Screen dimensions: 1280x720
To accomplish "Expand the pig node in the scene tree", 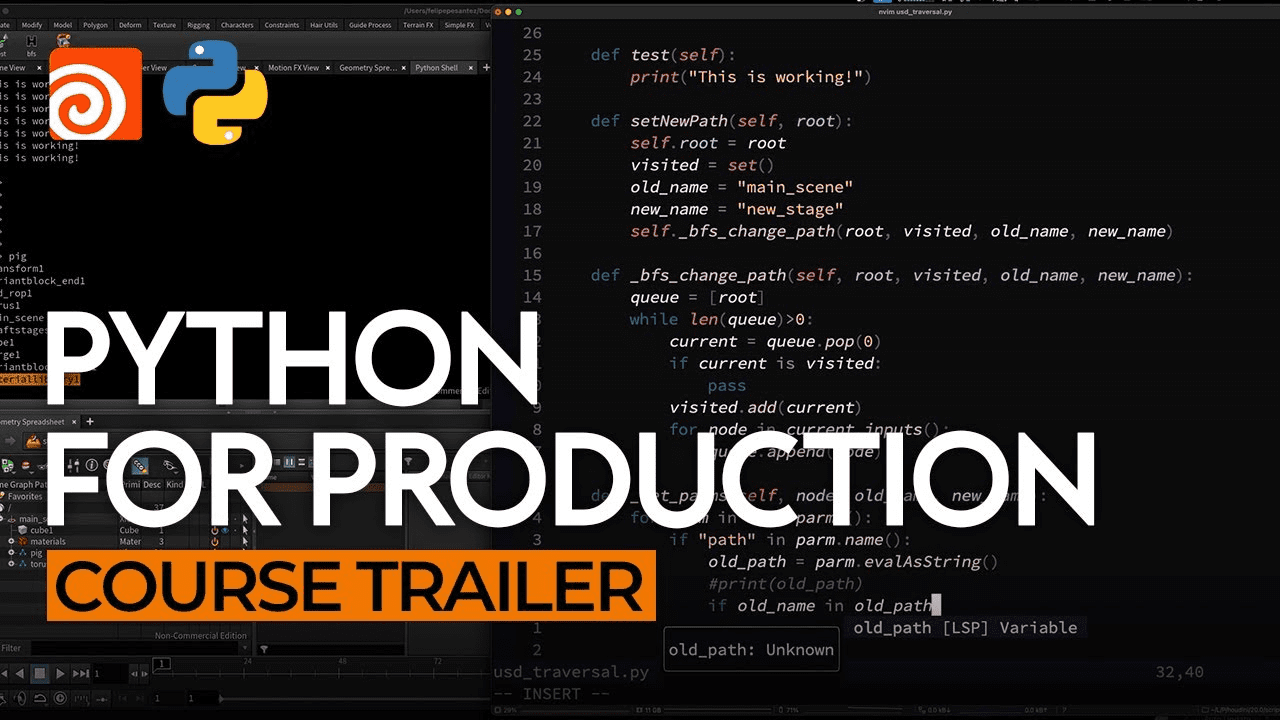I will [11, 552].
